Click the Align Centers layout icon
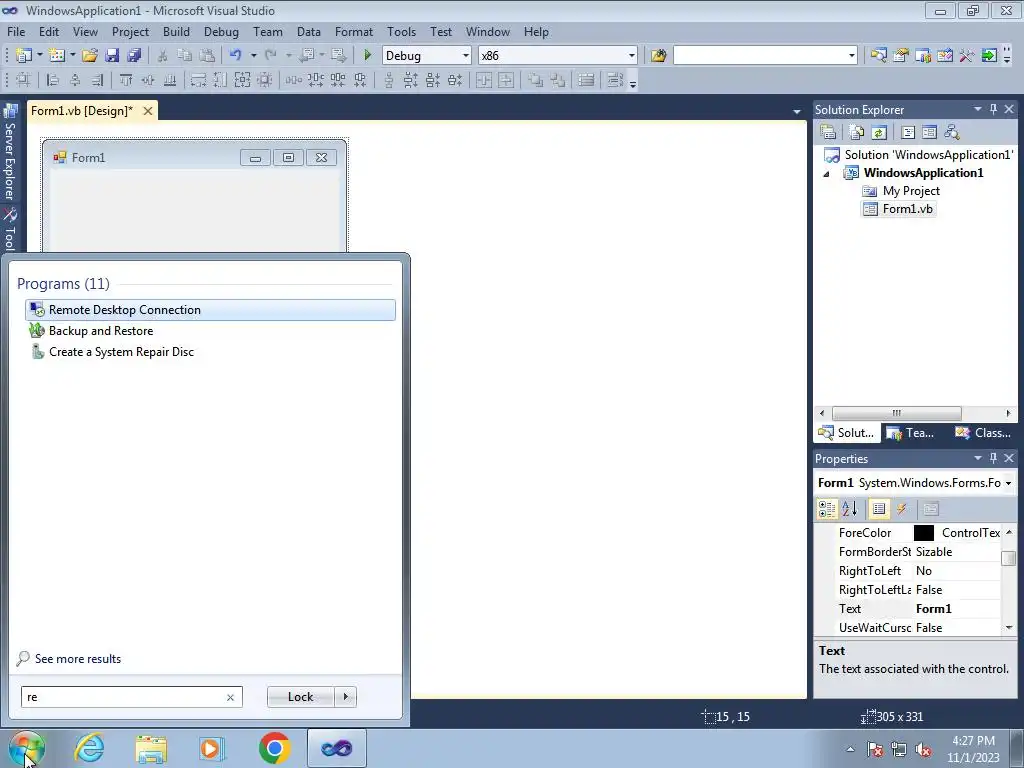The height and width of the screenshot is (768, 1024). tap(76, 80)
